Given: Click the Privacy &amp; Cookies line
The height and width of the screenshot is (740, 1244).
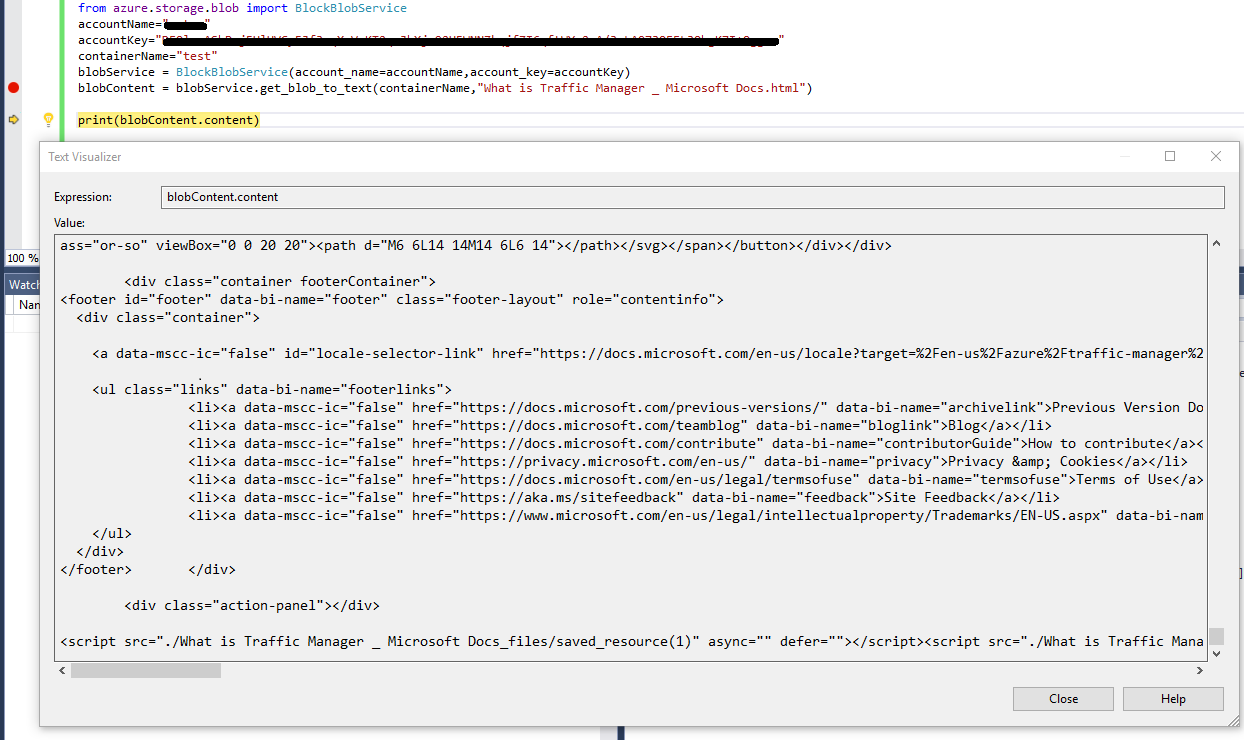Looking at the screenshot, I should point(688,461).
